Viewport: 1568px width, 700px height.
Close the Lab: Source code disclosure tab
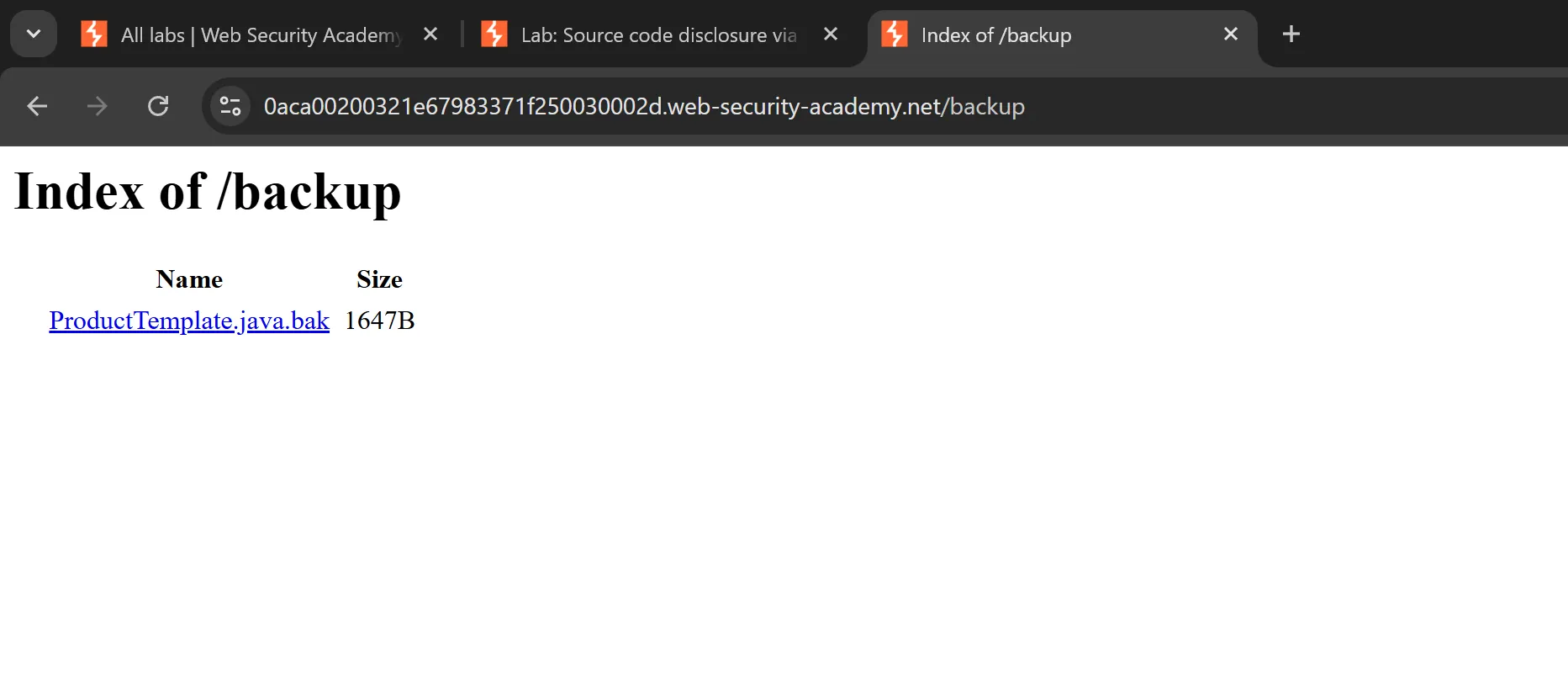(831, 34)
